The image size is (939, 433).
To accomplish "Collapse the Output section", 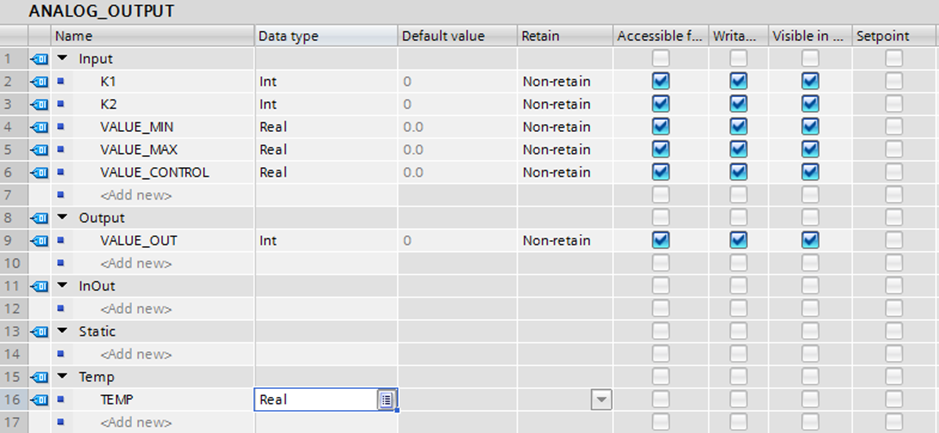I will point(62,218).
